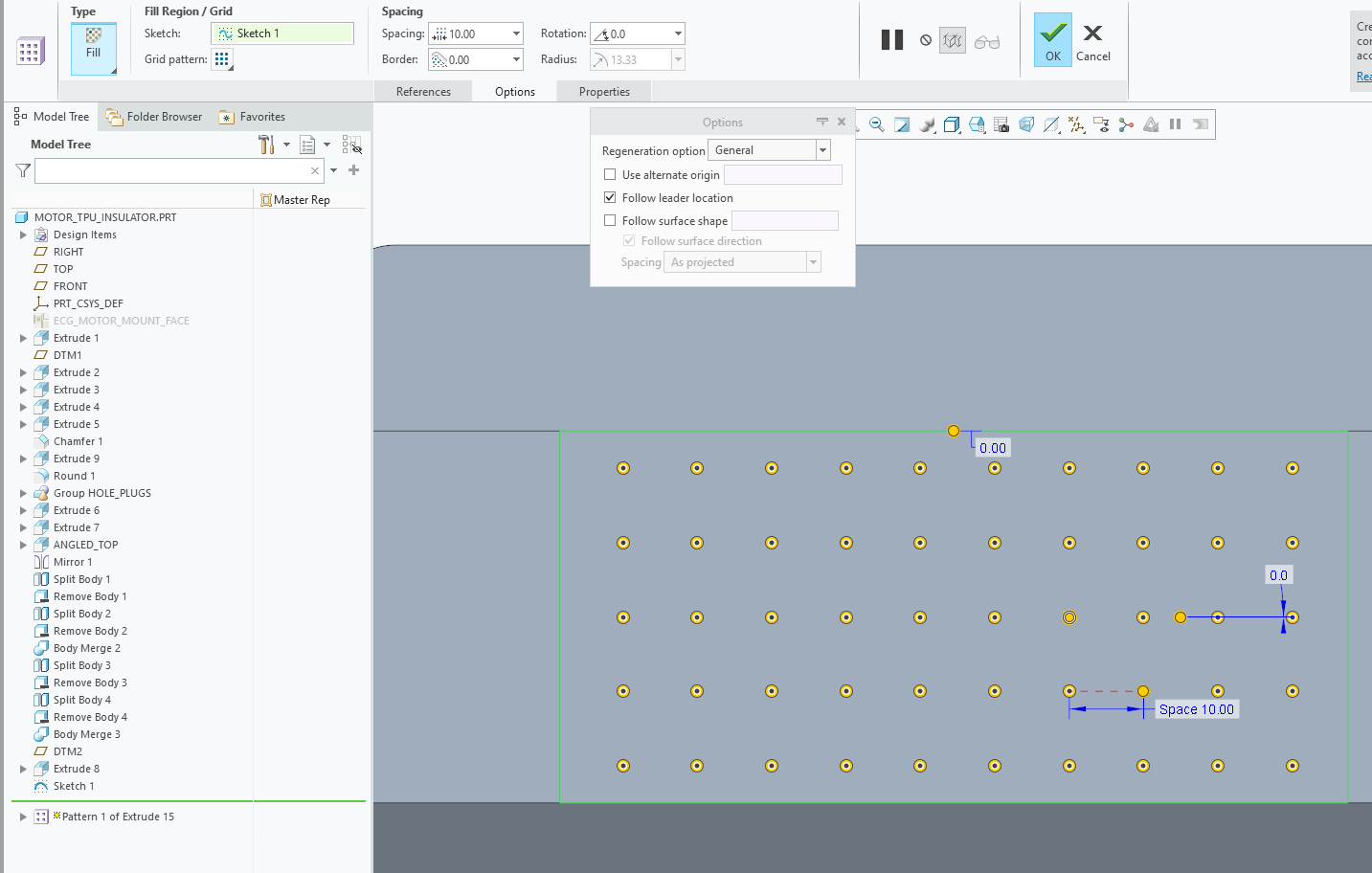
Task: Pause the pattern regeneration
Action: (x=891, y=39)
